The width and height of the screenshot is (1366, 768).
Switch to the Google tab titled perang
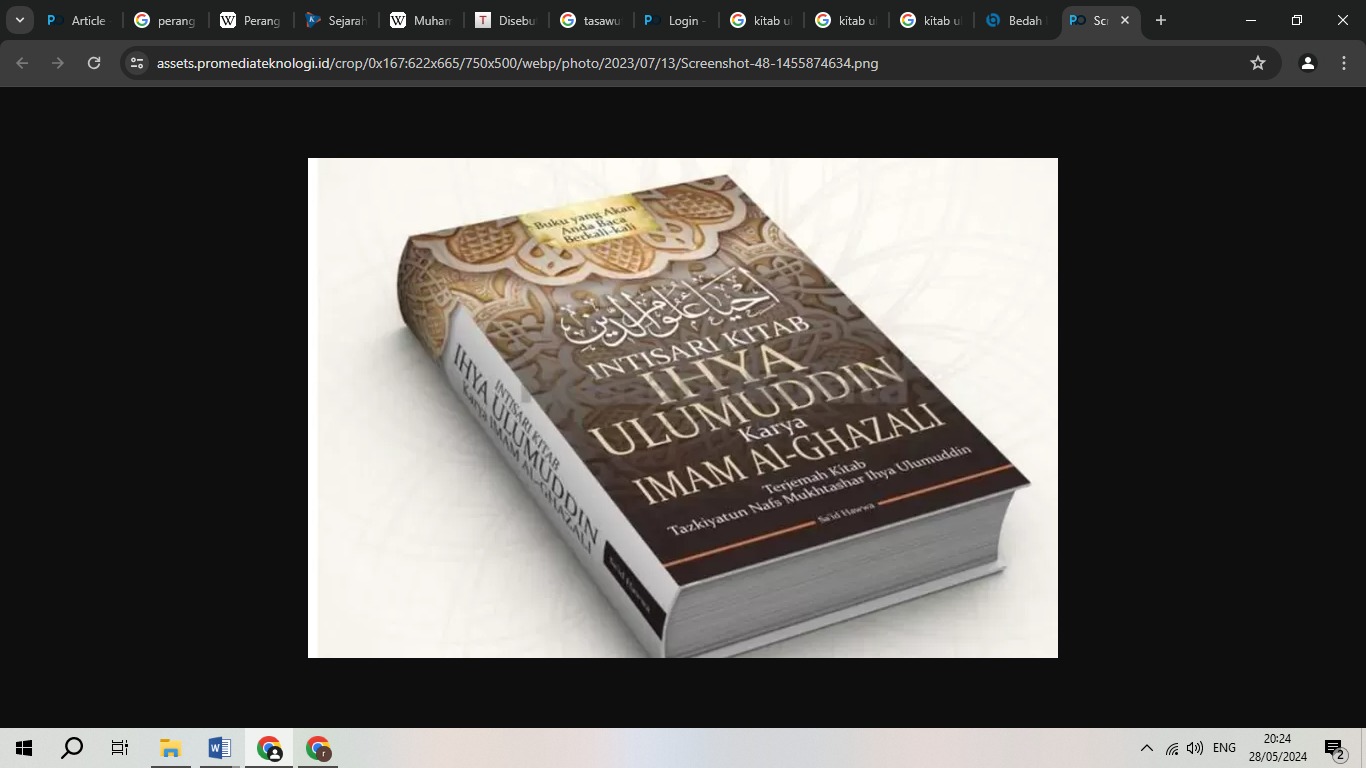[164, 20]
